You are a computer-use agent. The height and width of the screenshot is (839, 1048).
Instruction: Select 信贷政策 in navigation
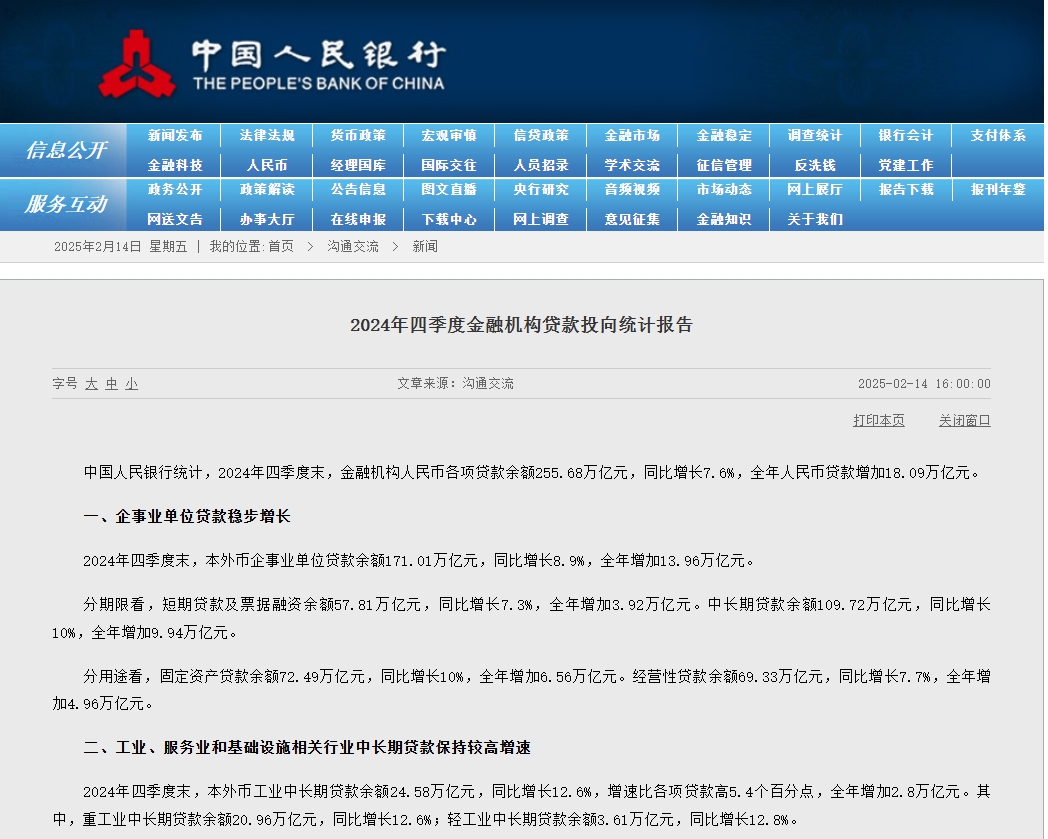(x=541, y=136)
